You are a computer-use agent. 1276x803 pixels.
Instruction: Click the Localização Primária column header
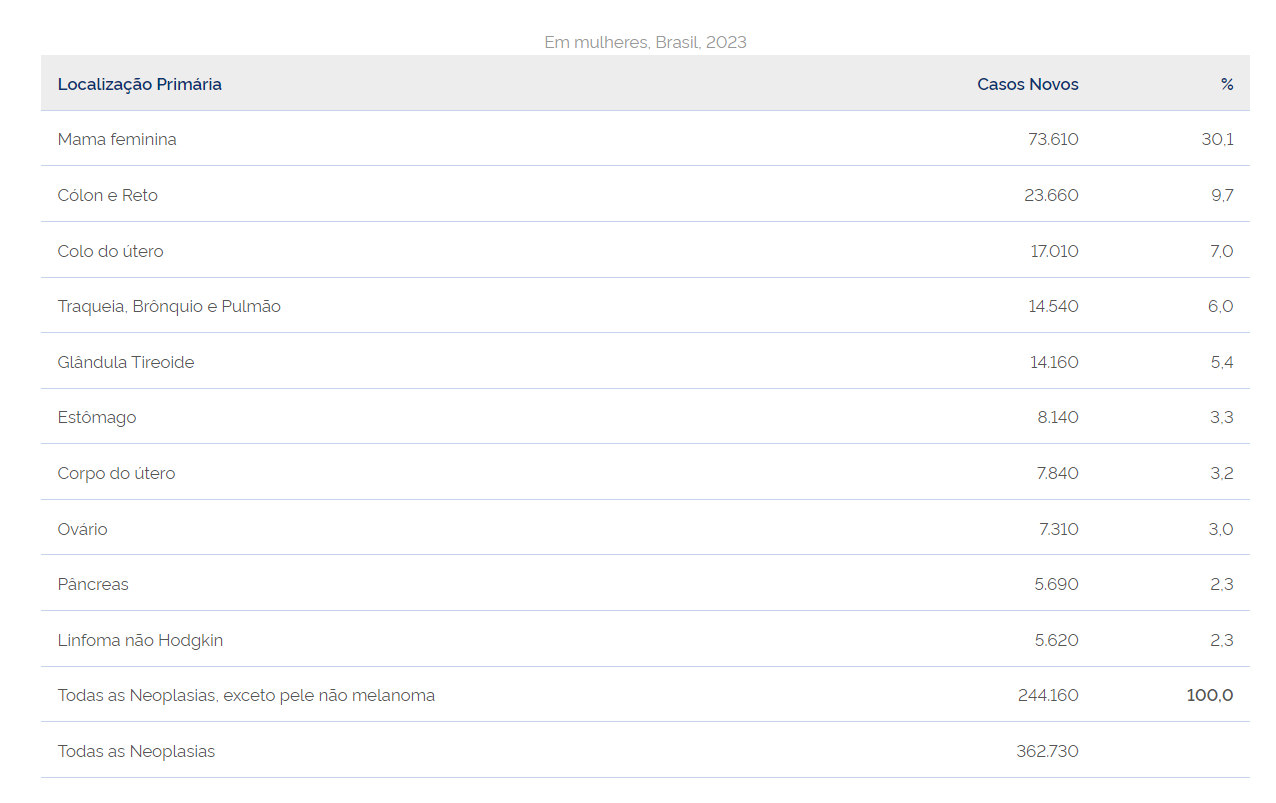(x=140, y=84)
